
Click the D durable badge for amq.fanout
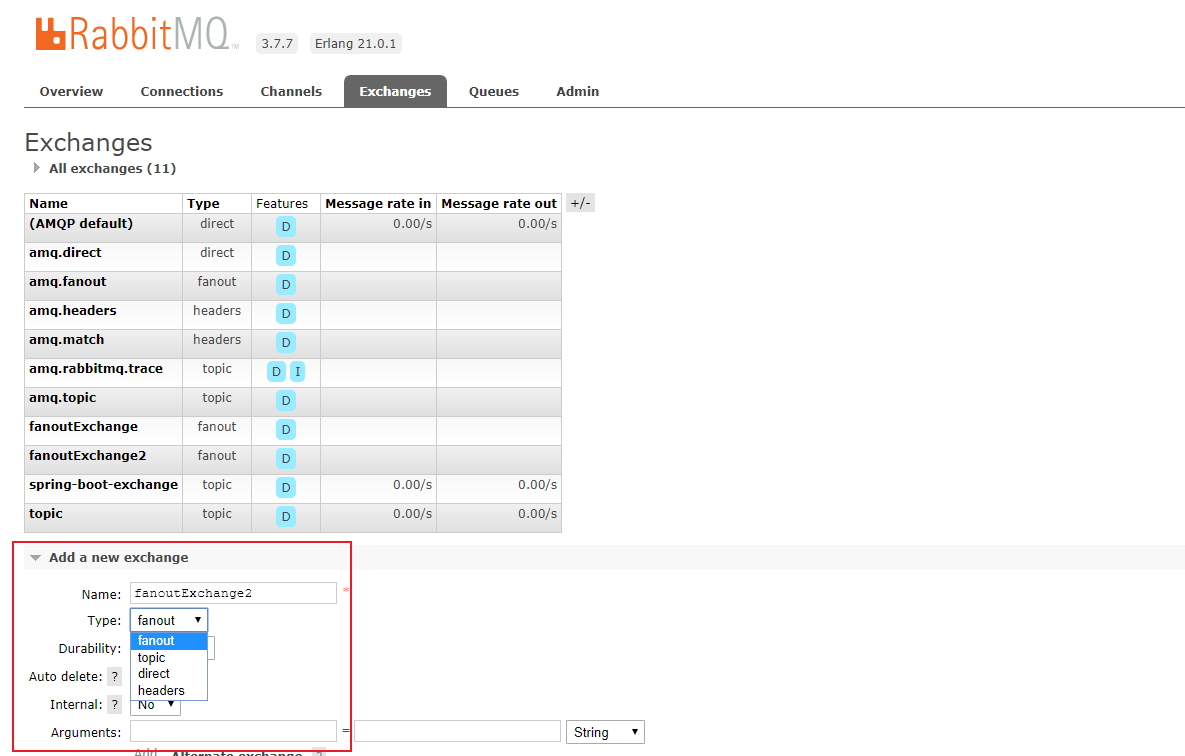coord(286,284)
